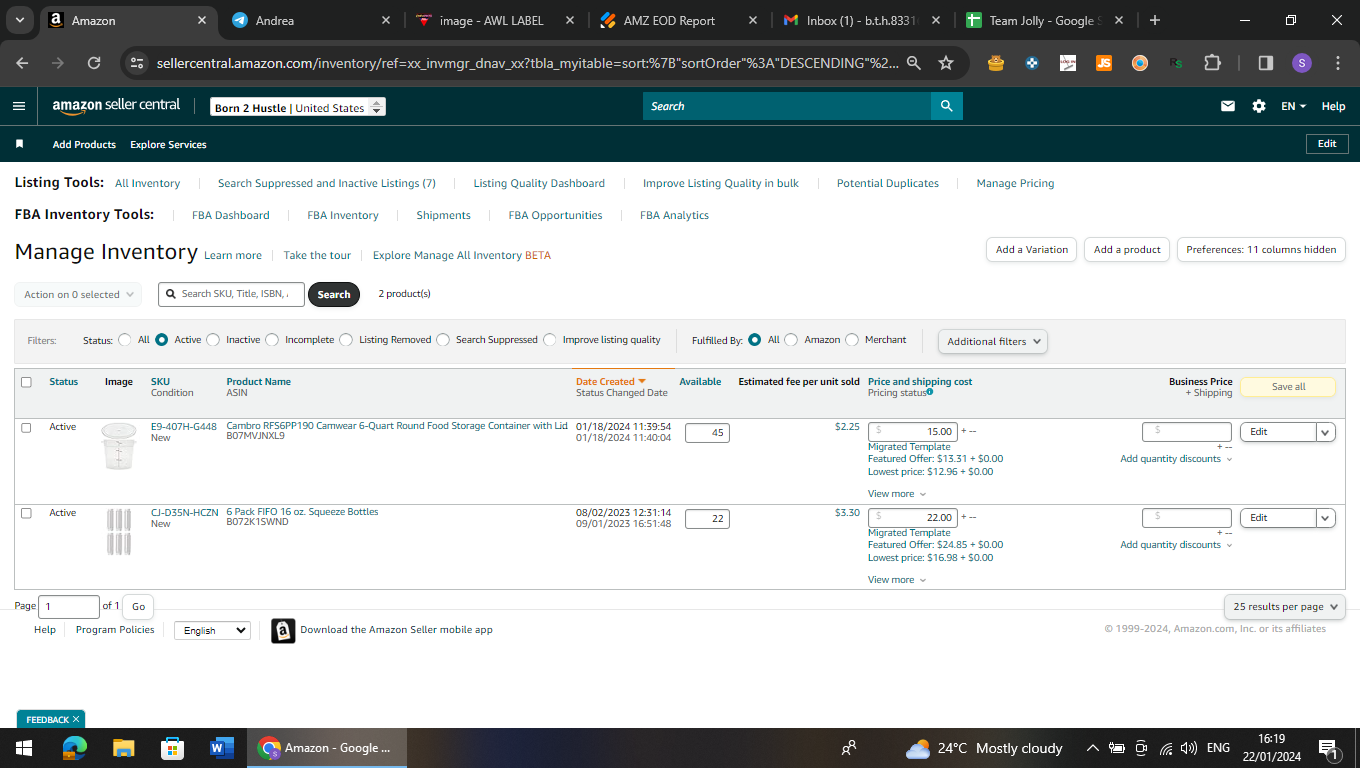Click the site information icon in address bar

pos(138,63)
